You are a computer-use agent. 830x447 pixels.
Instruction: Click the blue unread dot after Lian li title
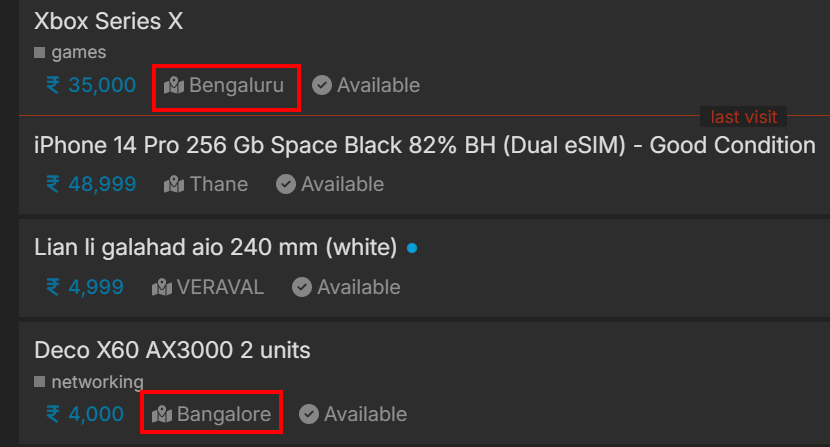(412, 248)
